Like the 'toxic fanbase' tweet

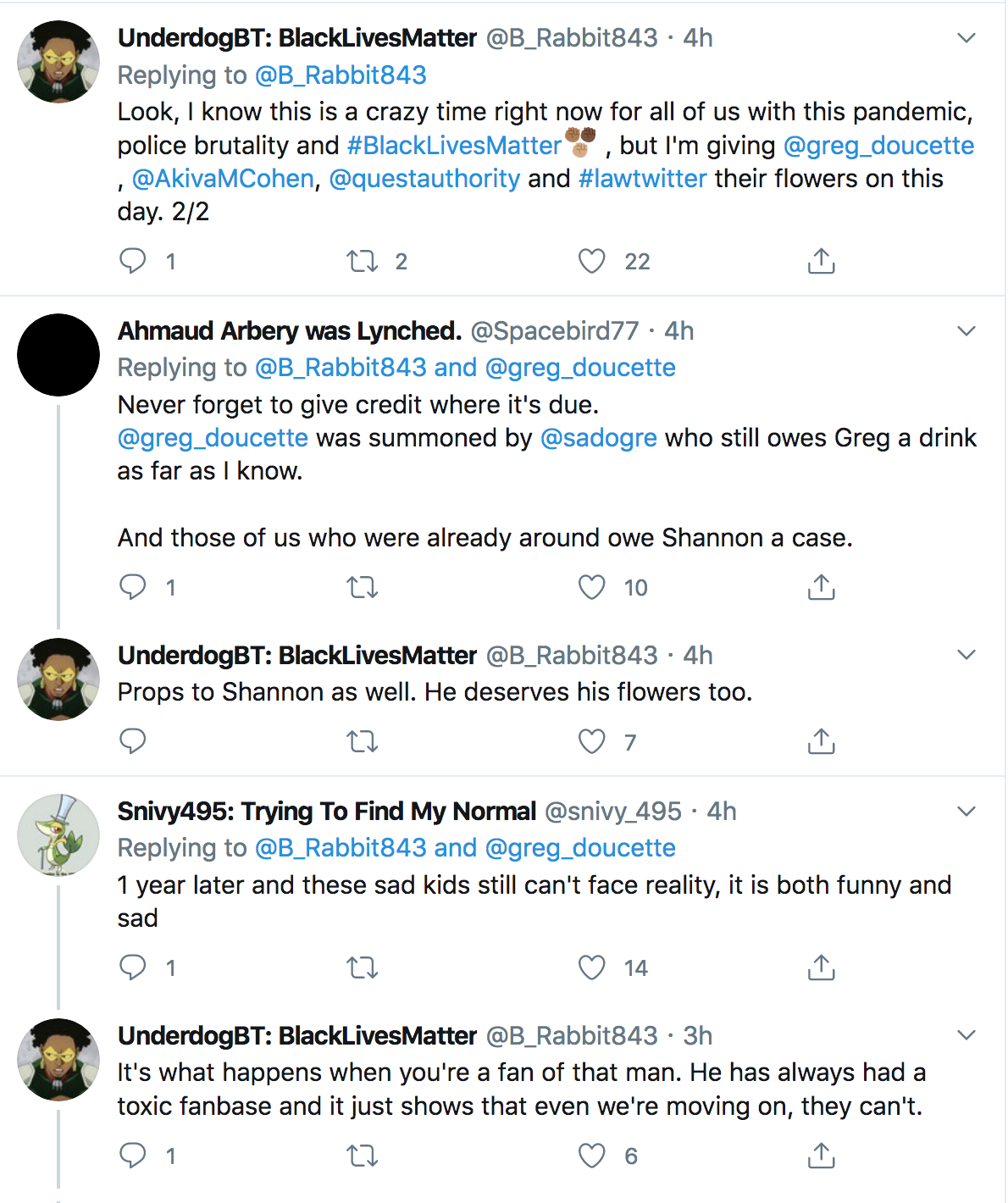[x=591, y=1155]
